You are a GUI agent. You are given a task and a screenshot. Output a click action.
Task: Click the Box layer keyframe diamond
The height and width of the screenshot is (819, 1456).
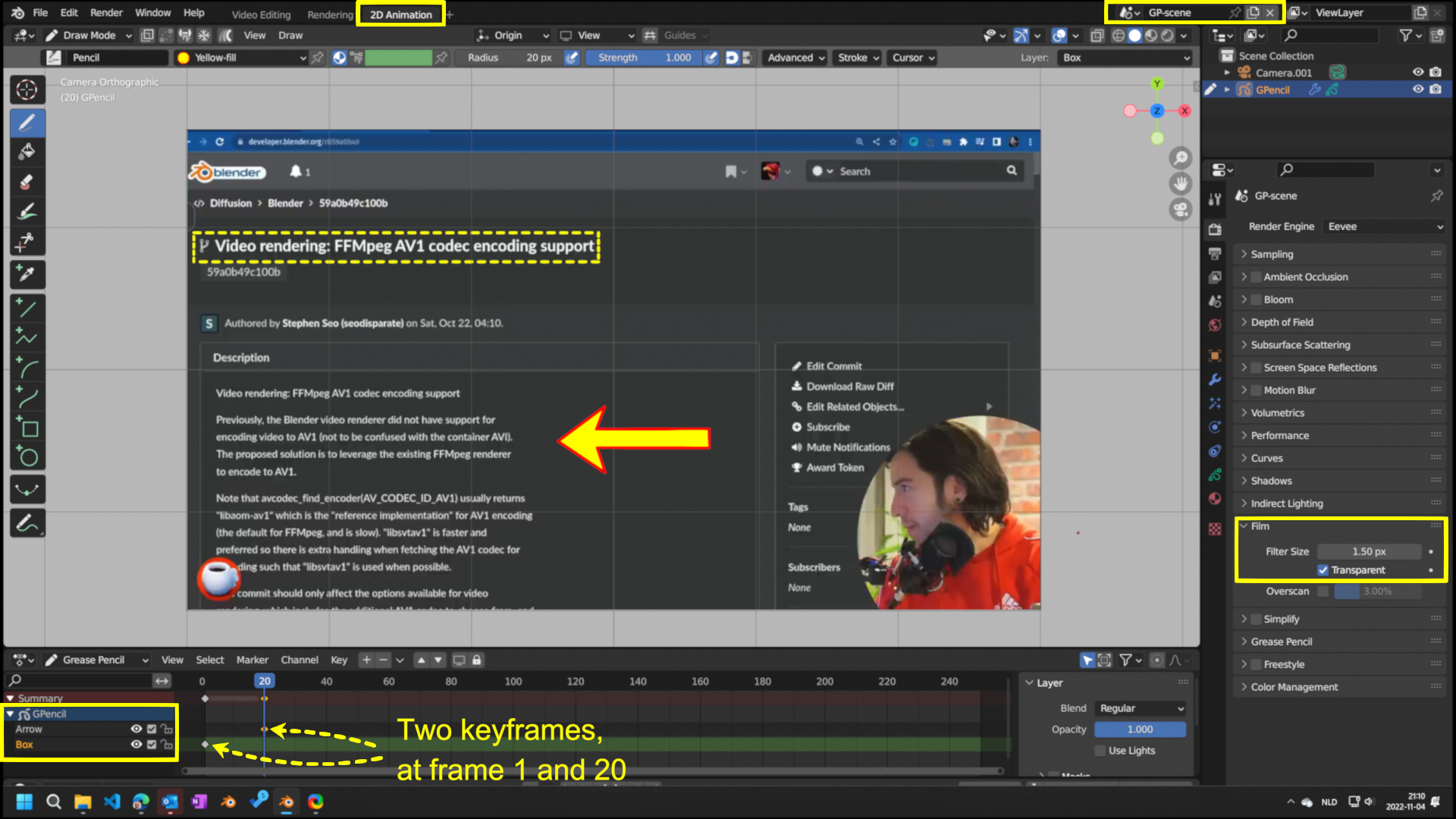click(205, 745)
